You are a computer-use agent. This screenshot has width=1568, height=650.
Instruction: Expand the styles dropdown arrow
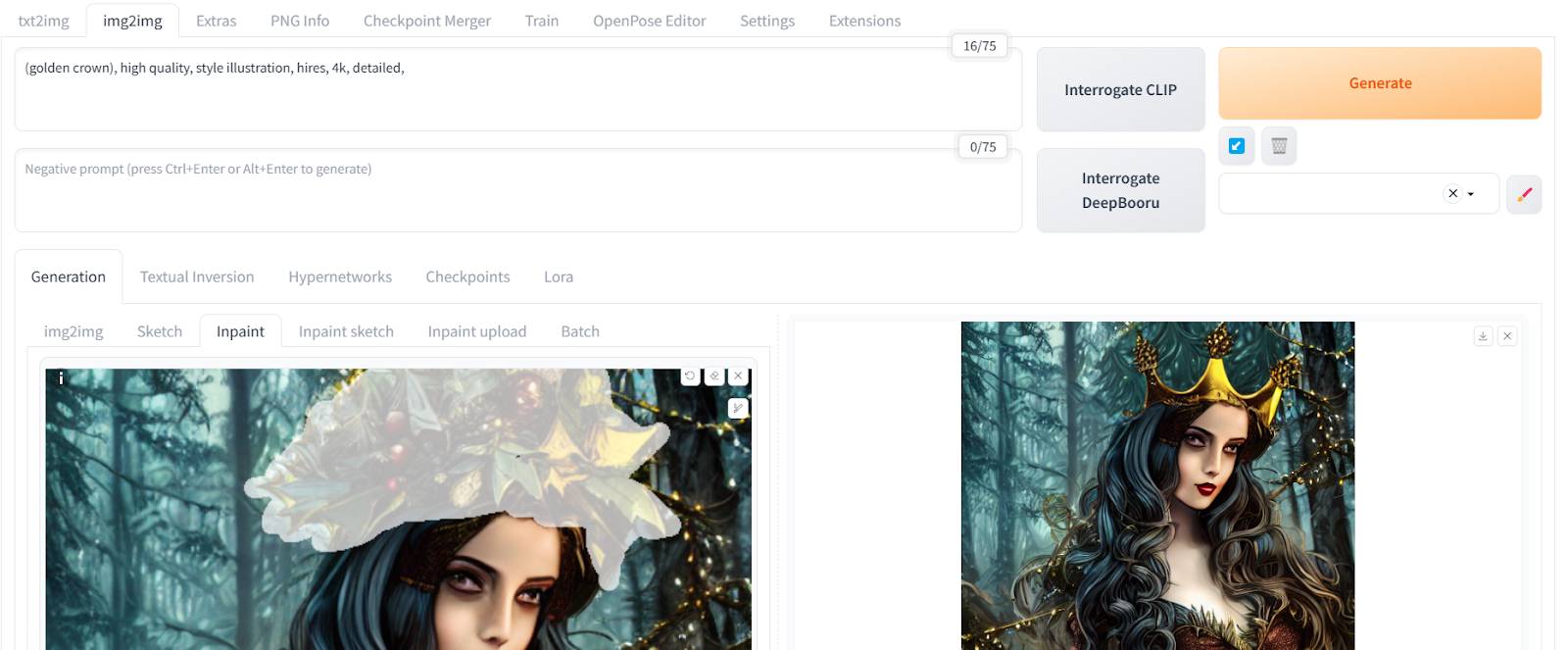point(1471,194)
